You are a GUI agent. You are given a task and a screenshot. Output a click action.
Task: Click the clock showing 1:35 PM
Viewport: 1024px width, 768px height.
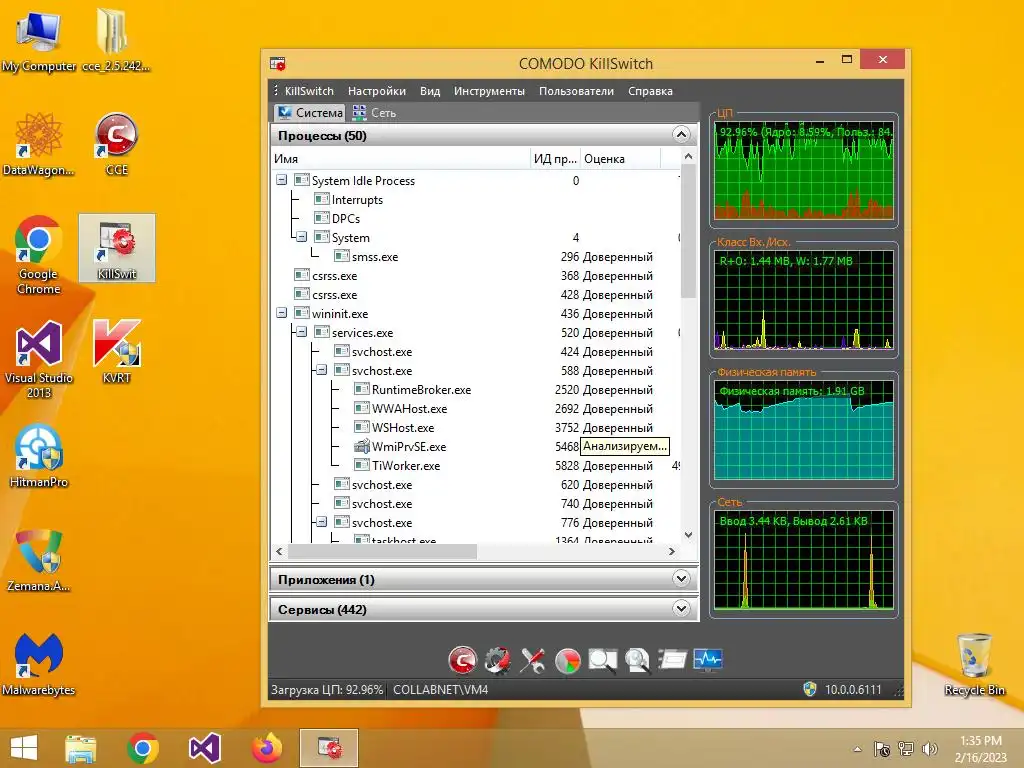[x=981, y=741]
